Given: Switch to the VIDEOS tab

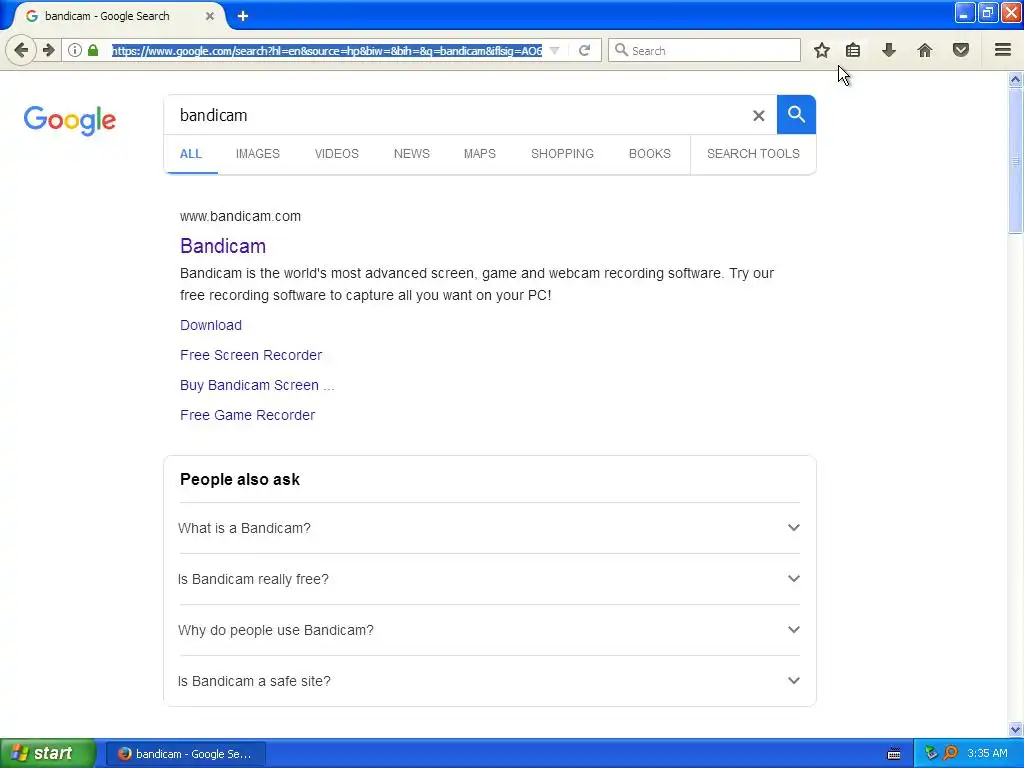Looking at the screenshot, I should [x=336, y=153].
